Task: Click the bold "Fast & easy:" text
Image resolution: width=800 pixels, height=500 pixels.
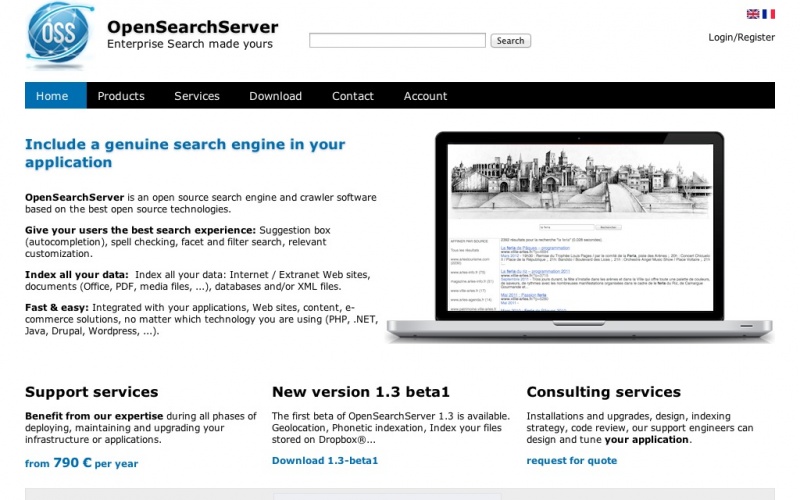Action: pos(57,308)
